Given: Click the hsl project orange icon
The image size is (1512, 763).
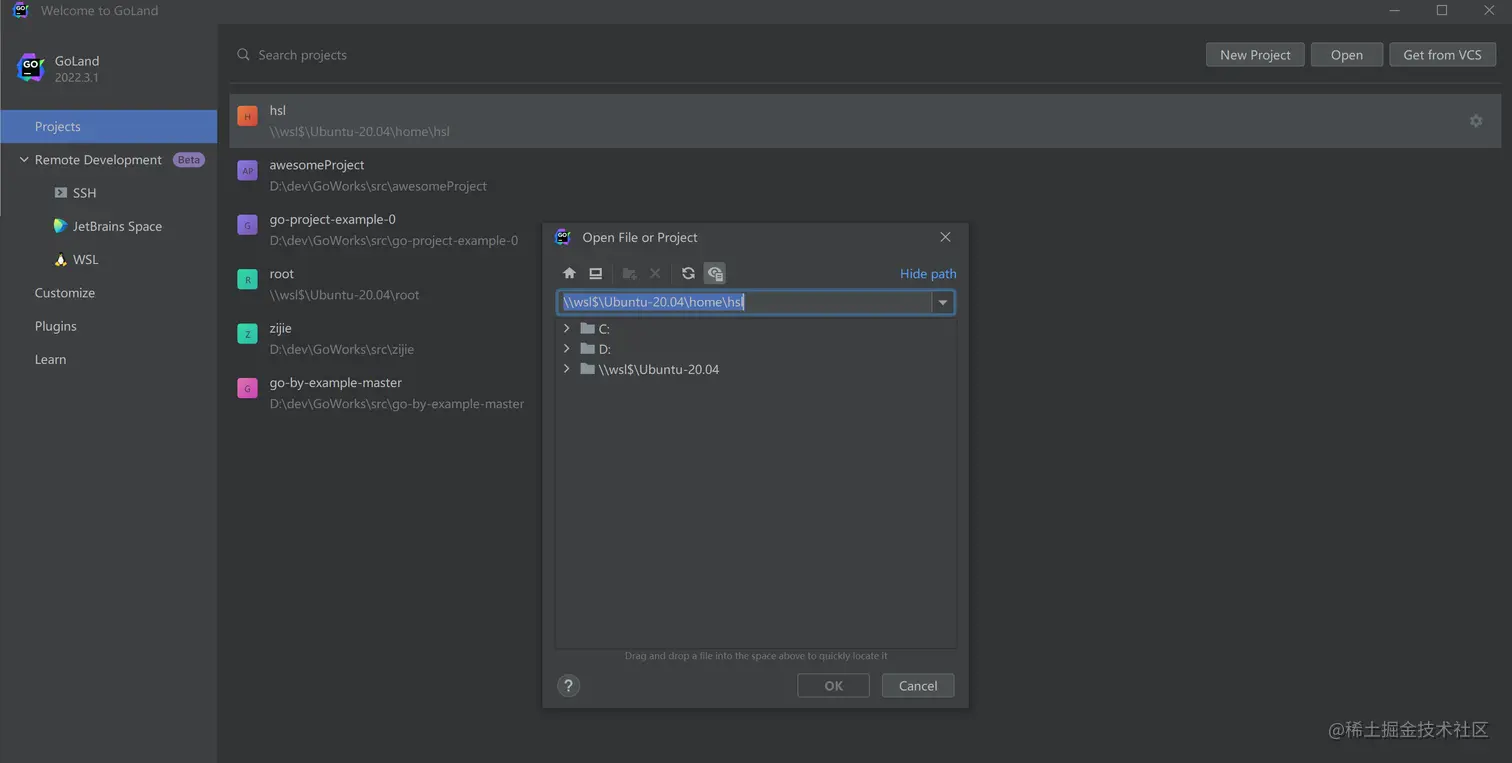Looking at the screenshot, I should point(247,117).
